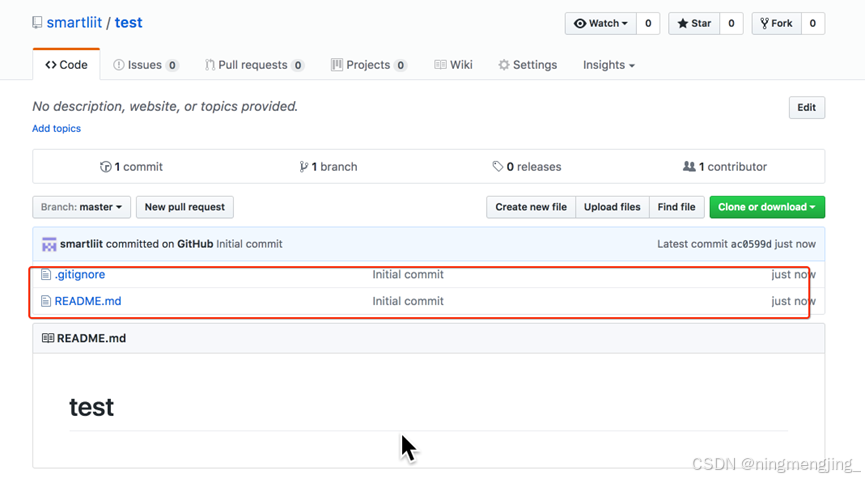
Task: Click the Projects count badge 0
Action: pyautogui.click(x=401, y=65)
